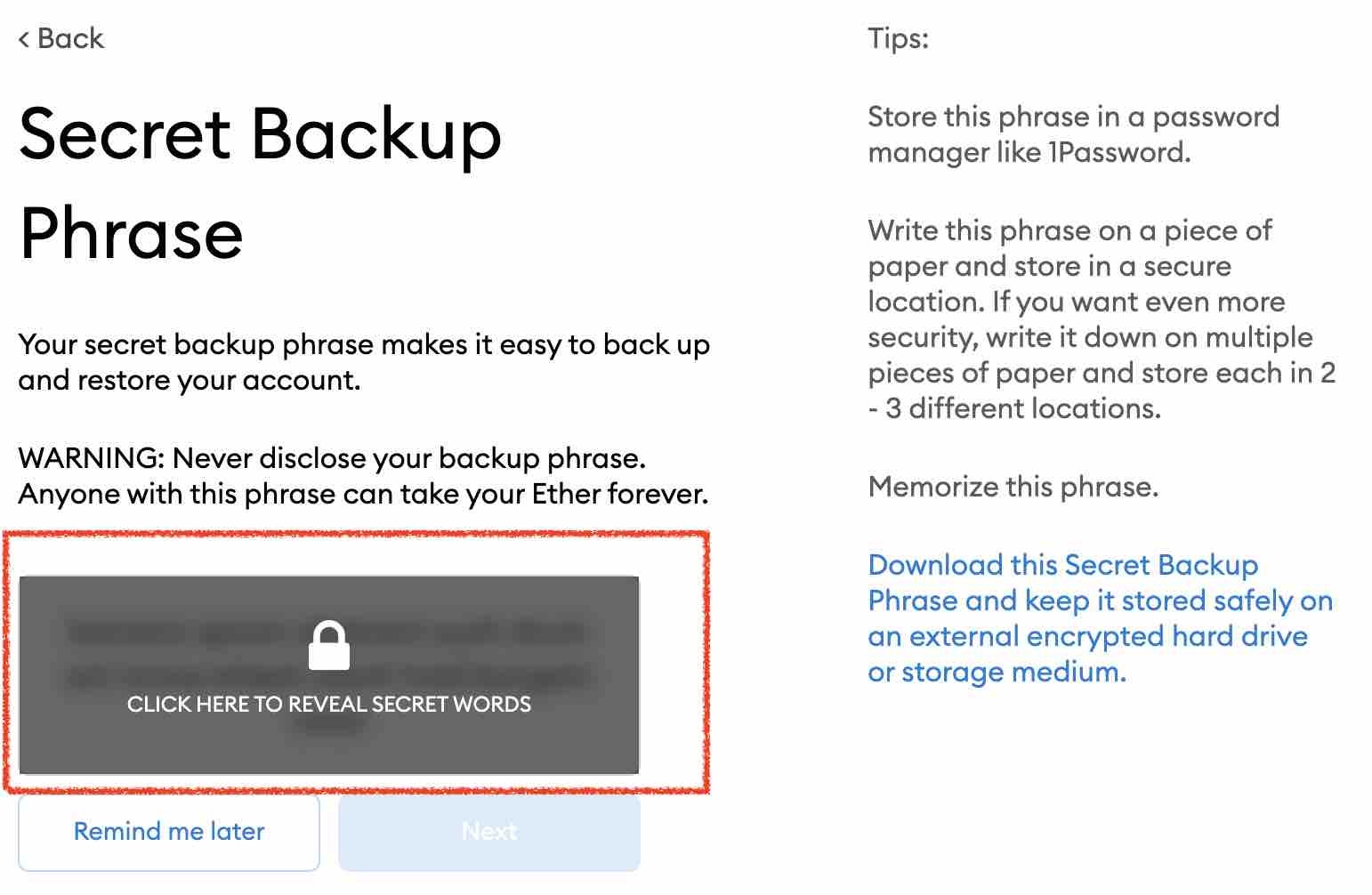Click the '3 different locations' text
This screenshot has height=895, width=1372.
pos(1023,408)
